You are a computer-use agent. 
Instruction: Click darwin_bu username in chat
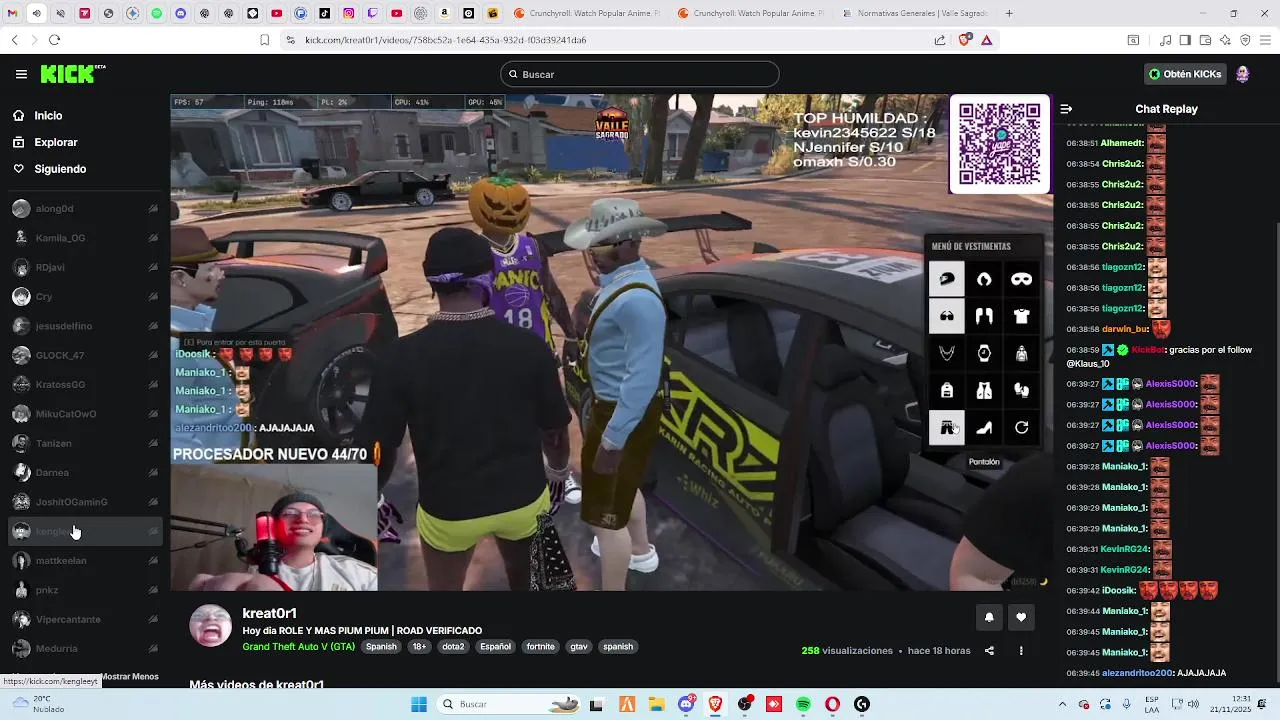coord(1124,329)
